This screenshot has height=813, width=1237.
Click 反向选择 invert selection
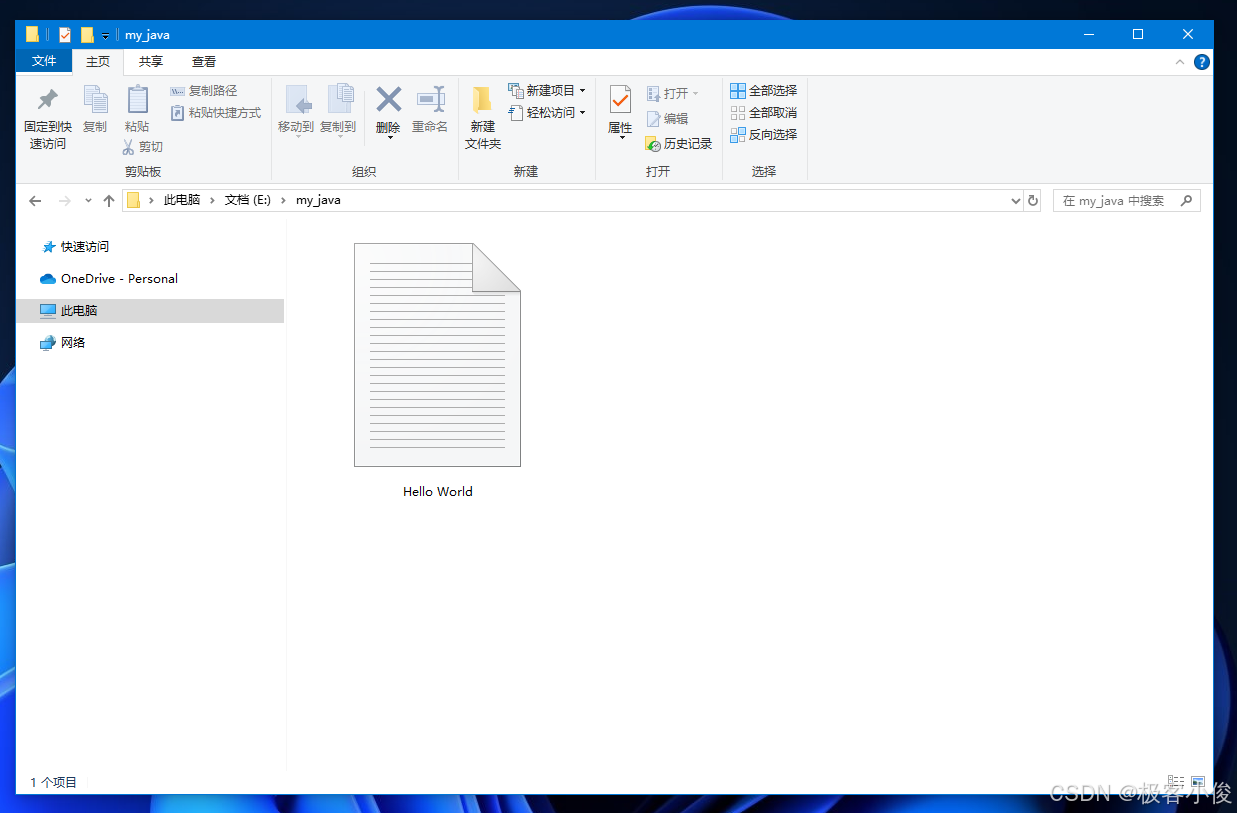[764, 135]
